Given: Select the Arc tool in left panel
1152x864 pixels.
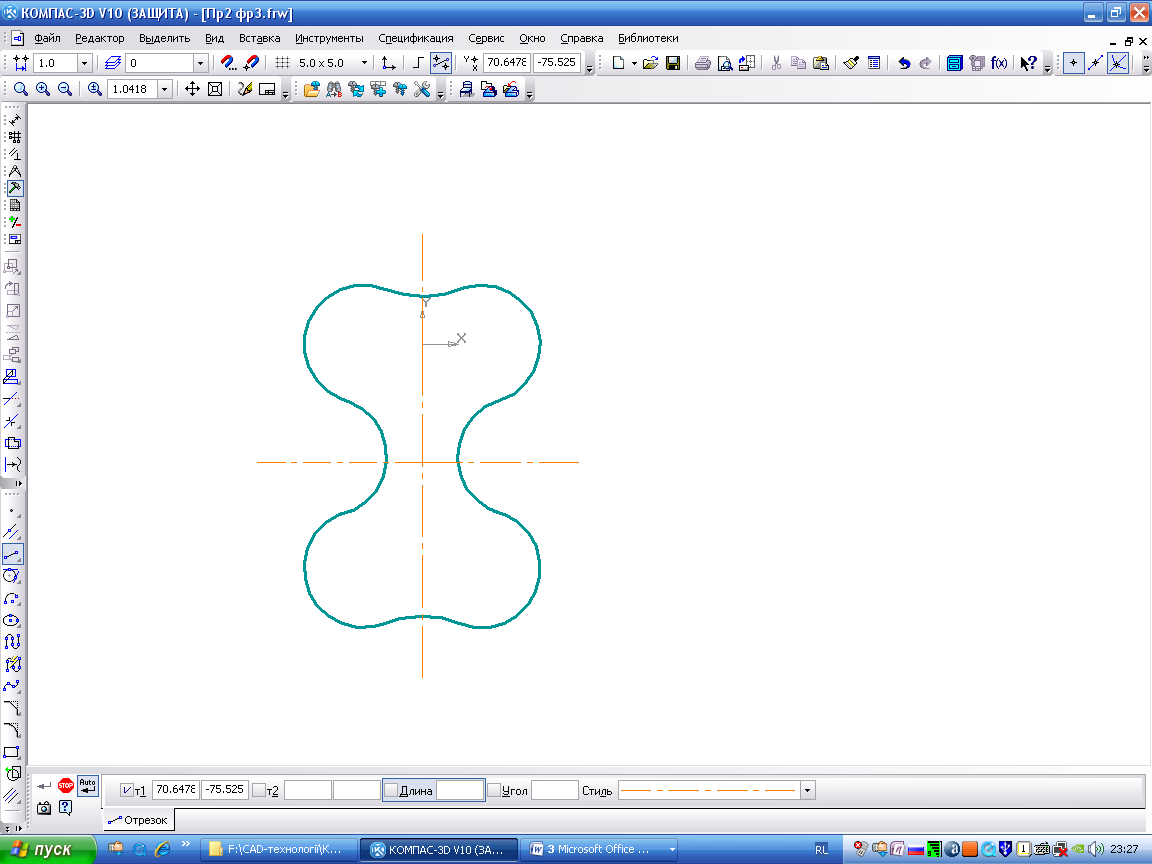Looking at the screenshot, I should click(12, 598).
